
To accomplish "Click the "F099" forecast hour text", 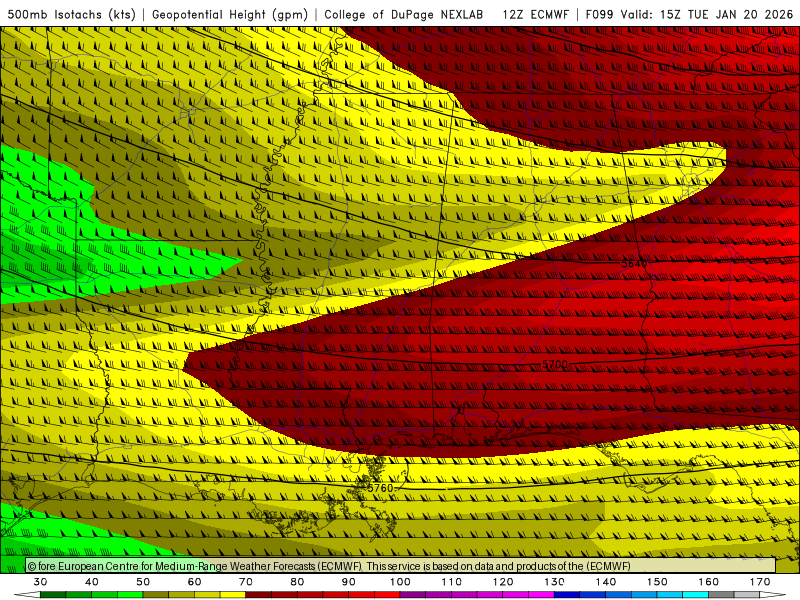I will 599,14.
